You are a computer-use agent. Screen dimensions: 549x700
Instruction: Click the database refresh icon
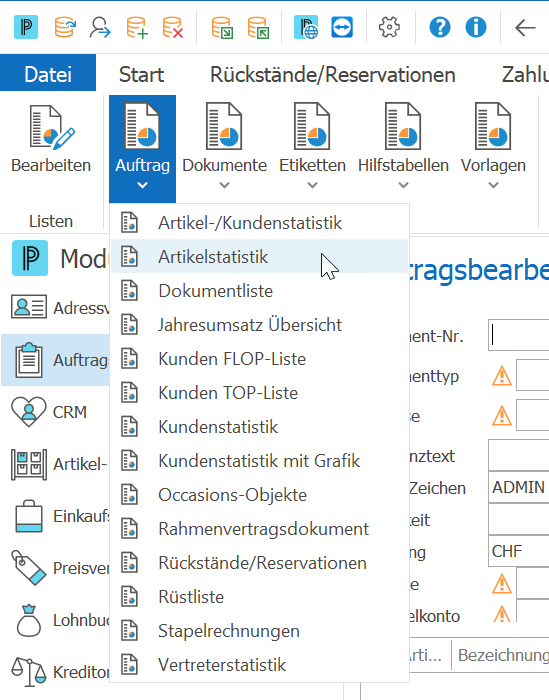[x=65, y=27]
